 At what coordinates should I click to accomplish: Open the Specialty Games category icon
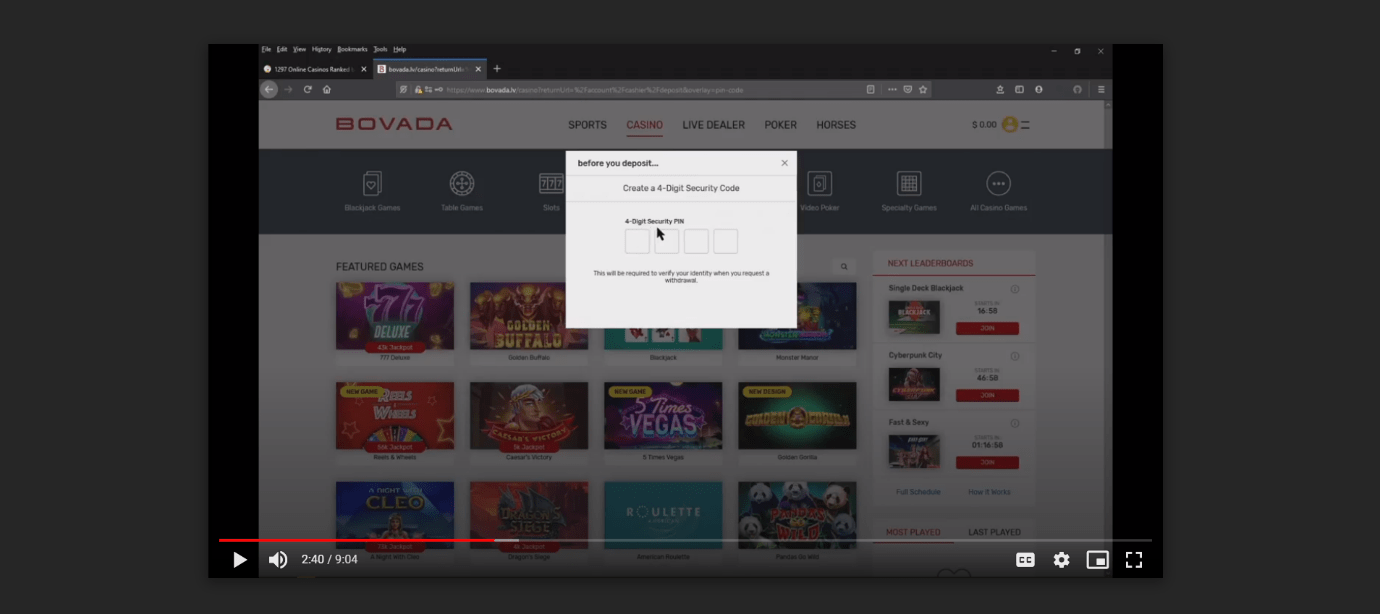pos(909,184)
